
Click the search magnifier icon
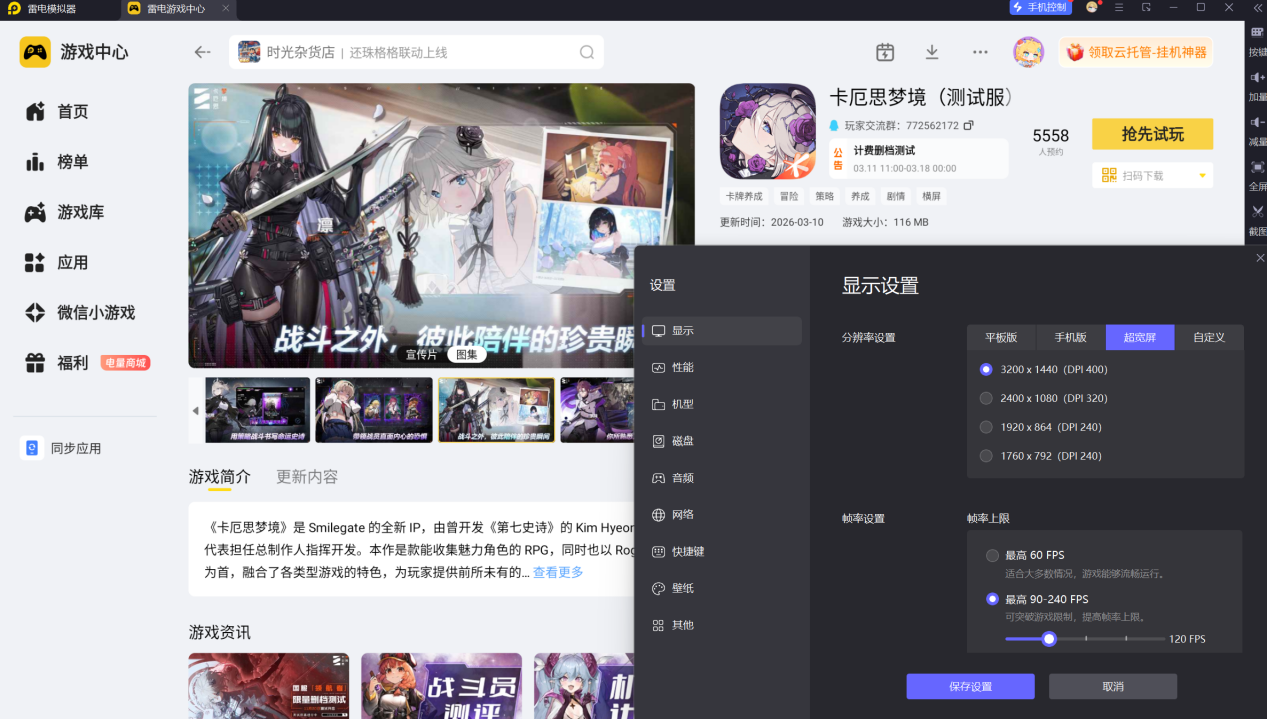click(587, 52)
